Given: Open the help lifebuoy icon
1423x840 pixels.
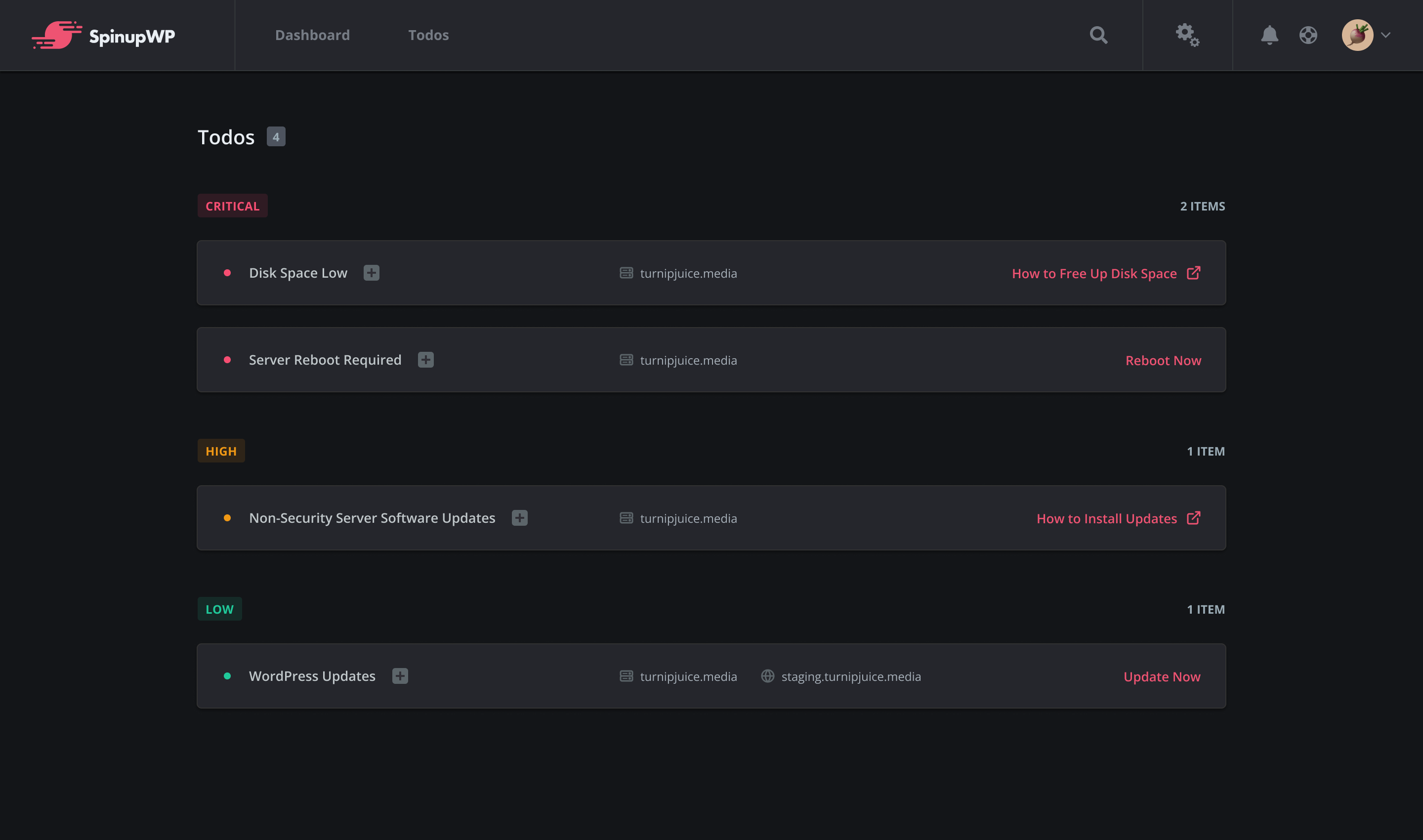Looking at the screenshot, I should tap(1308, 35).
